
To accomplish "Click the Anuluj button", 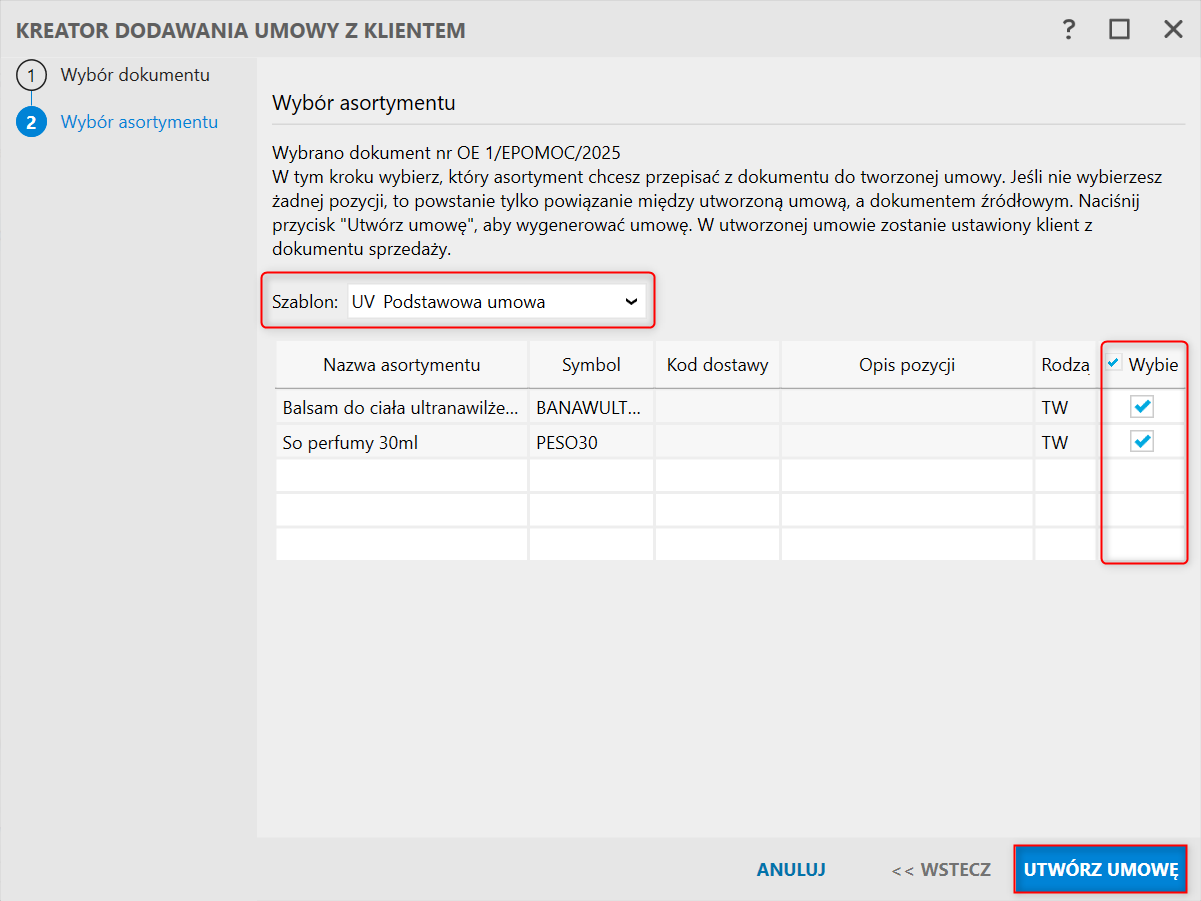I will pyautogui.click(x=791, y=869).
